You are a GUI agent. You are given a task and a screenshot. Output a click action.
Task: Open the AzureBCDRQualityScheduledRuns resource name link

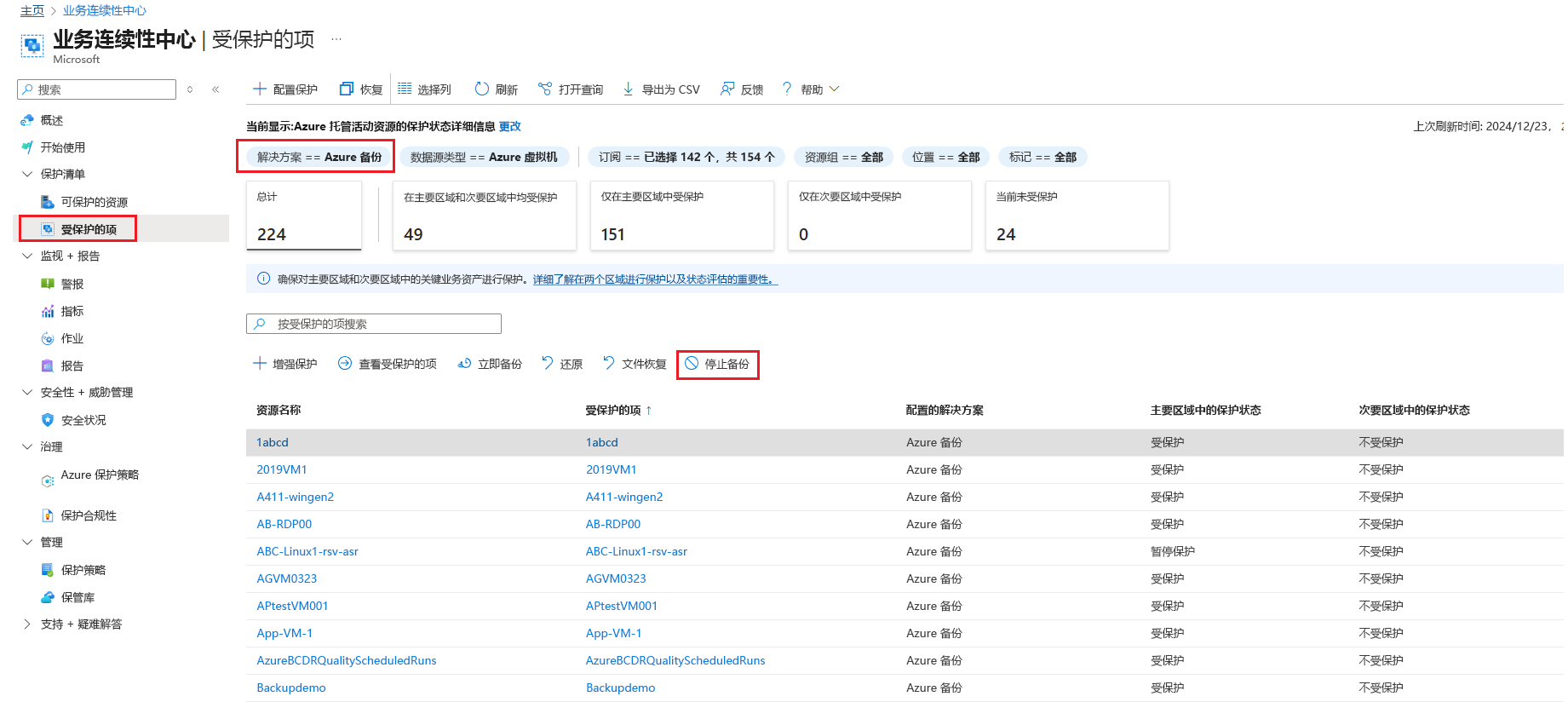click(x=347, y=660)
